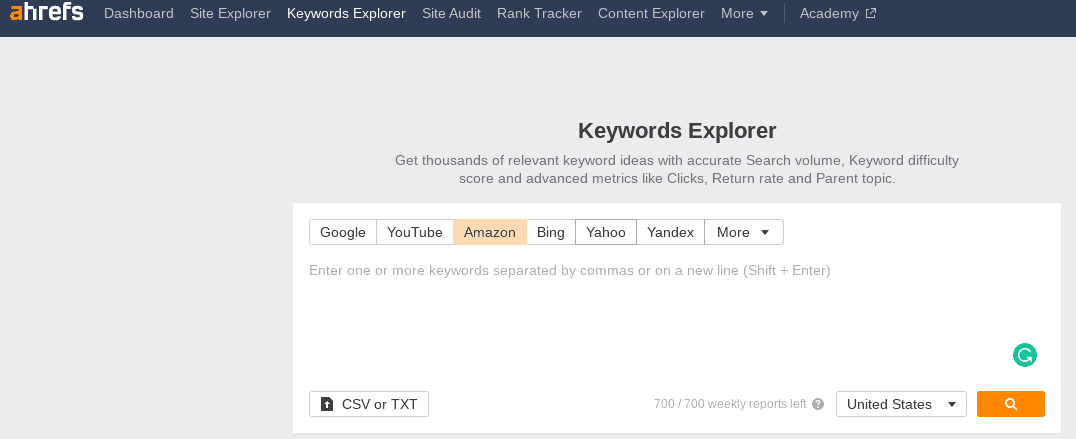Expand the More menu in navigation bar
This screenshot has height=439, width=1076.
click(x=745, y=13)
